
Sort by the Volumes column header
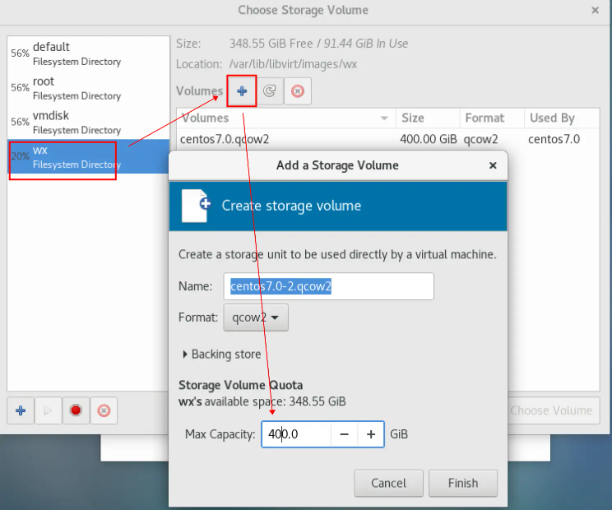[286, 118]
